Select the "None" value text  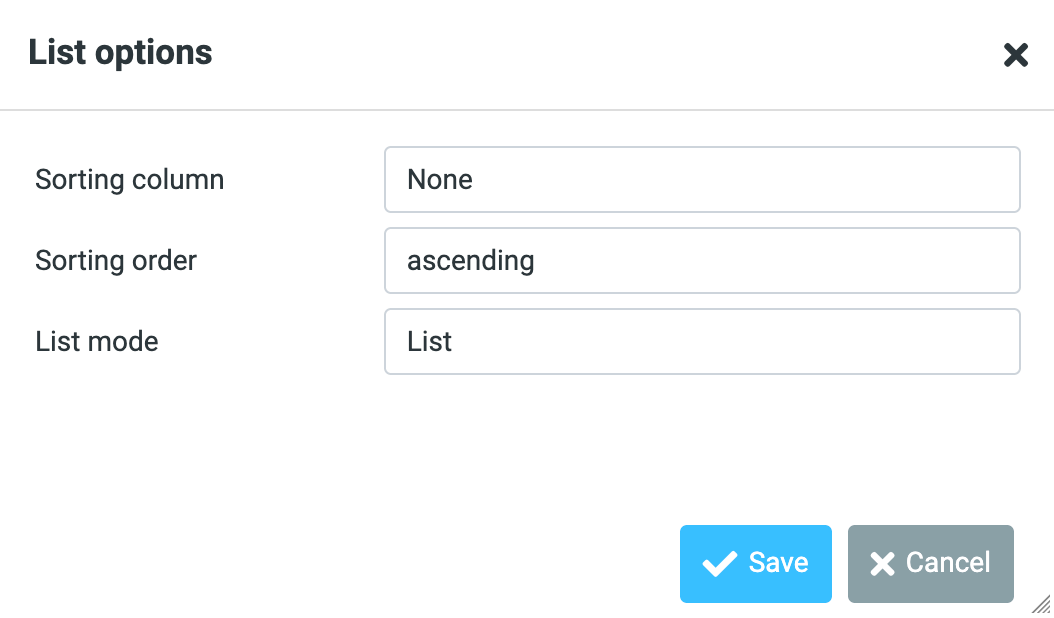point(440,180)
